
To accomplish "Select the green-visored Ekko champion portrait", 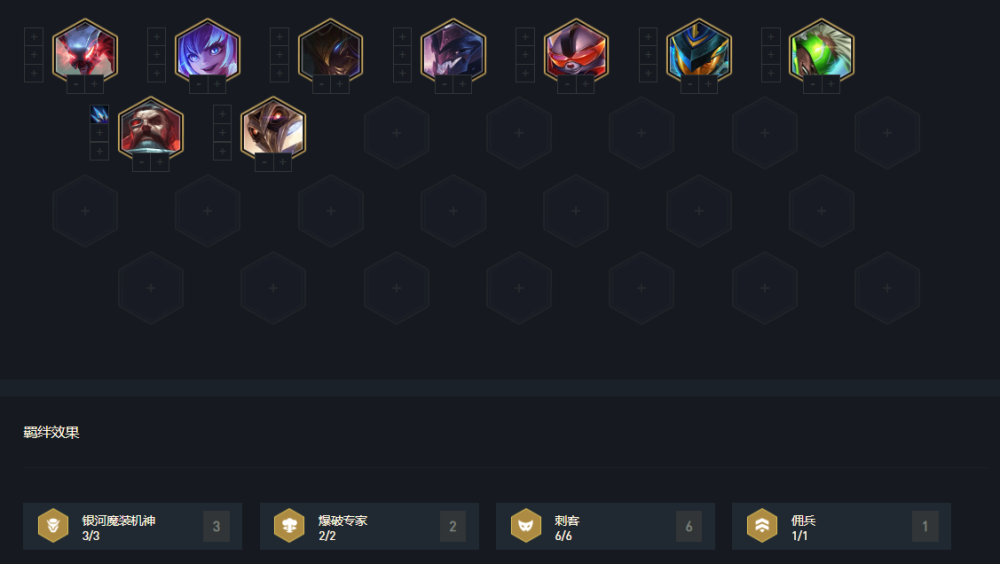I will click(x=821, y=51).
